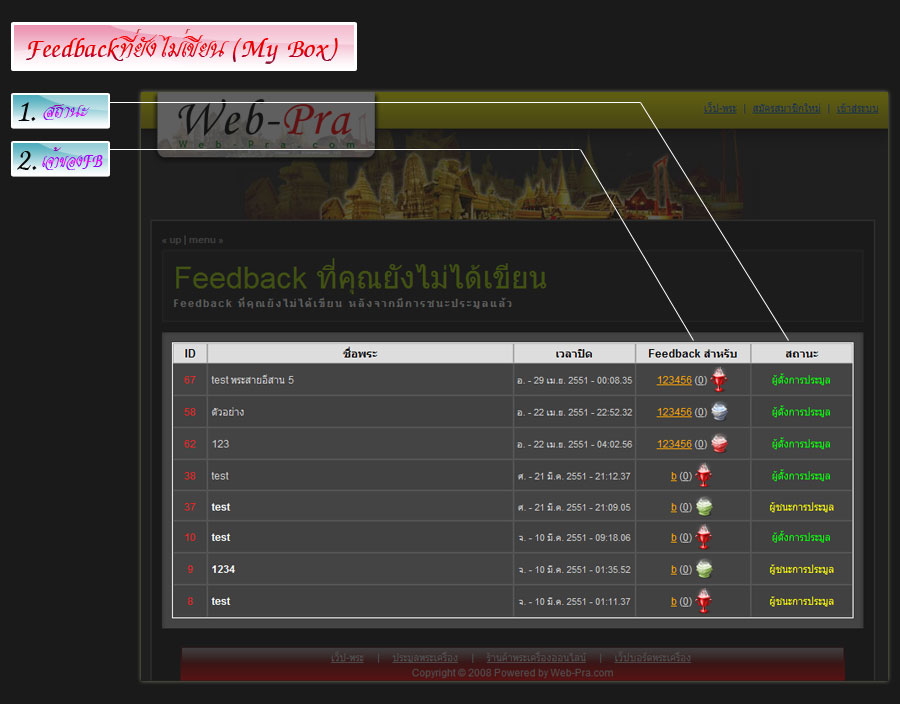Click the blue cupcake icon in row 58
This screenshot has width=900, height=704.
pyautogui.click(x=718, y=412)
